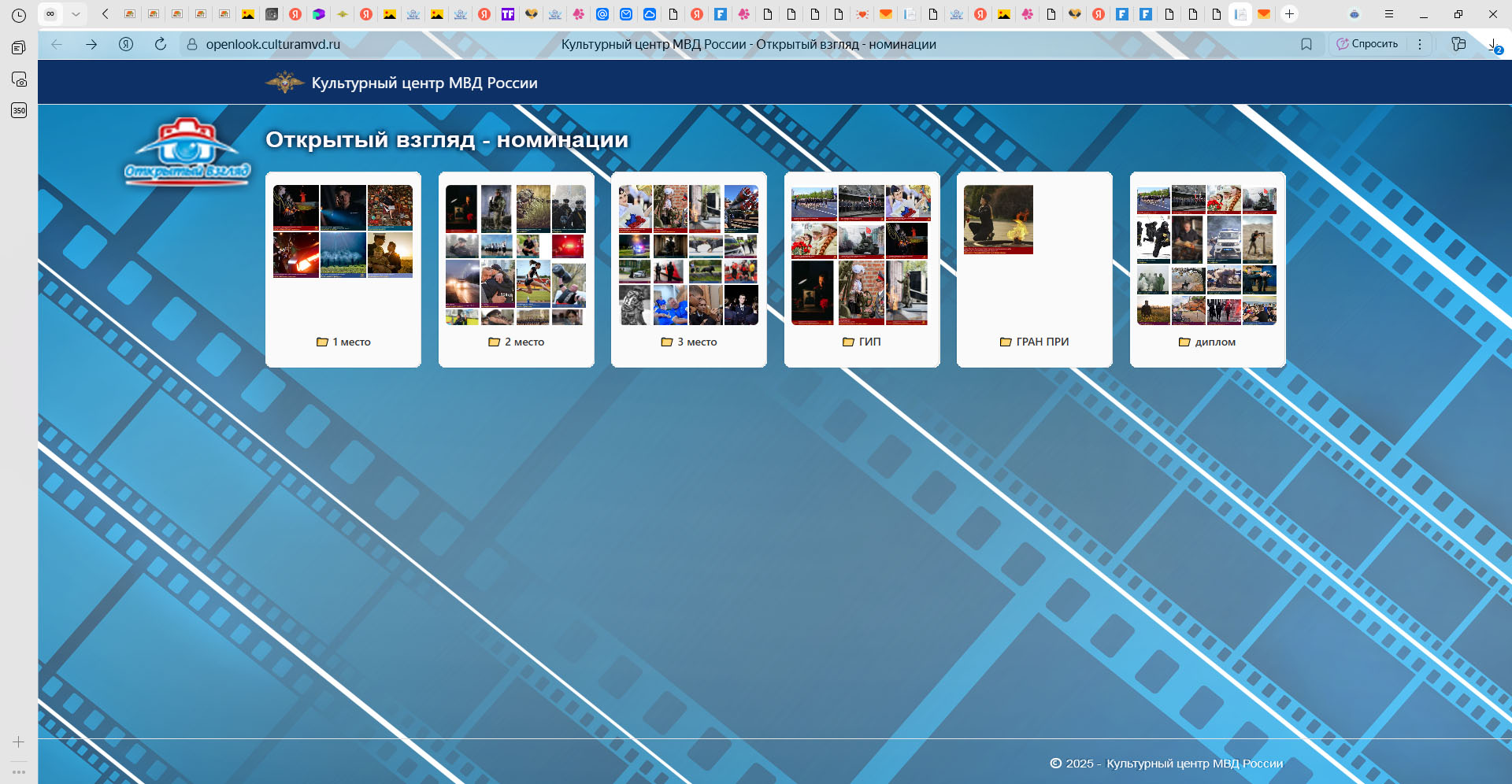Open a new tab with plus button
This screenshot has height=784, width=1512.
pos(1289,14)
